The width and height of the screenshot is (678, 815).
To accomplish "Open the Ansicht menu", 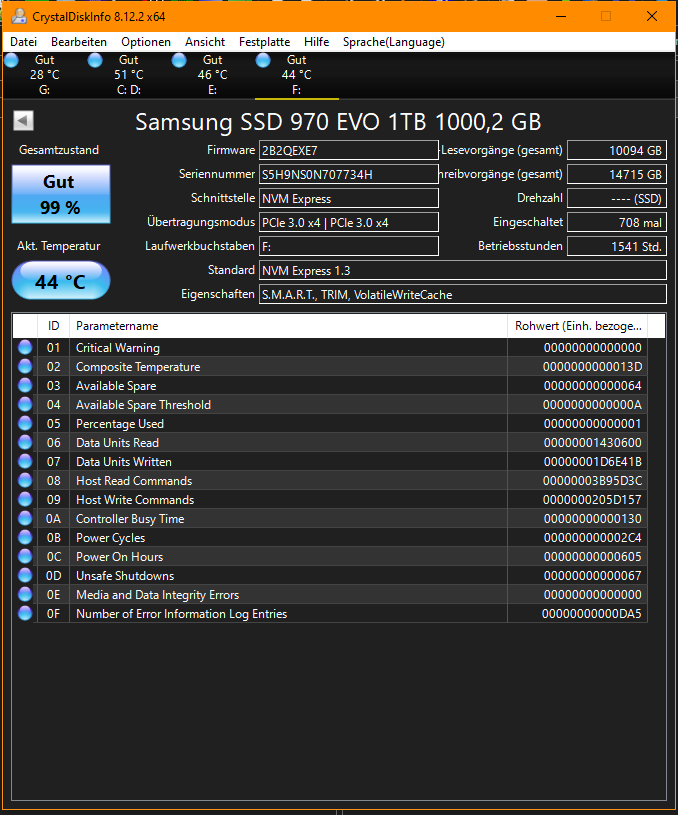I will click(205, 42).
